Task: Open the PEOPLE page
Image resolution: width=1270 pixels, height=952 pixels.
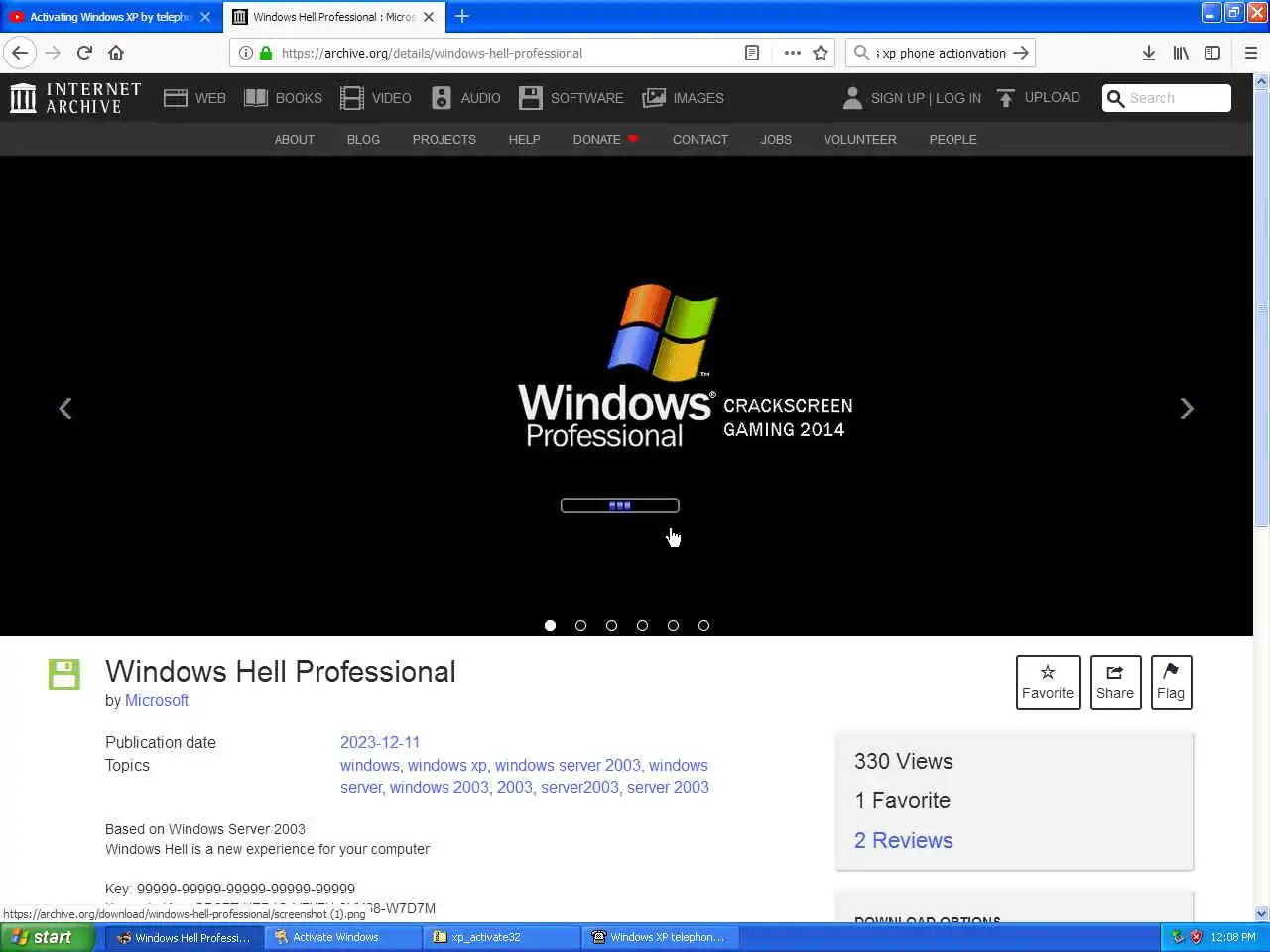Action: click(952, 140)
